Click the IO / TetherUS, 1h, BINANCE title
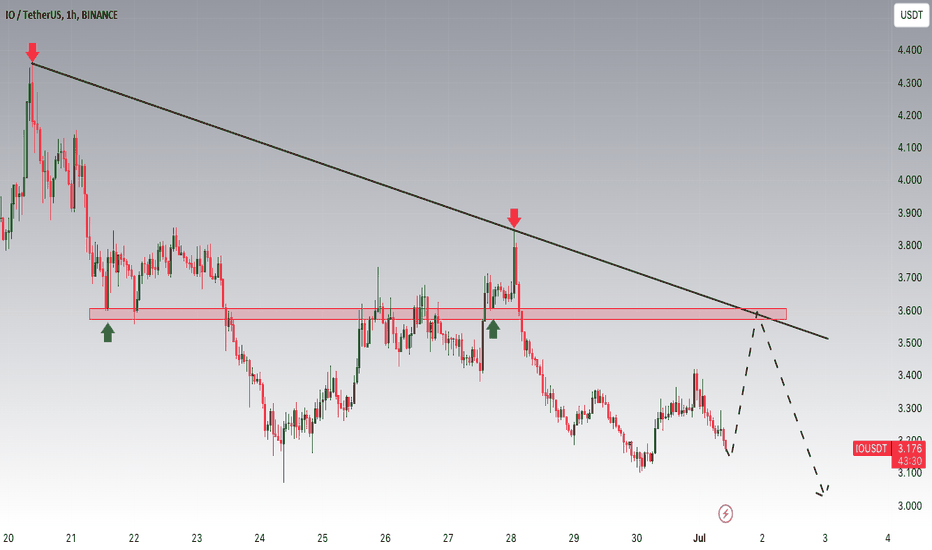This screenshot has height=550, width=932. [61, 15]
